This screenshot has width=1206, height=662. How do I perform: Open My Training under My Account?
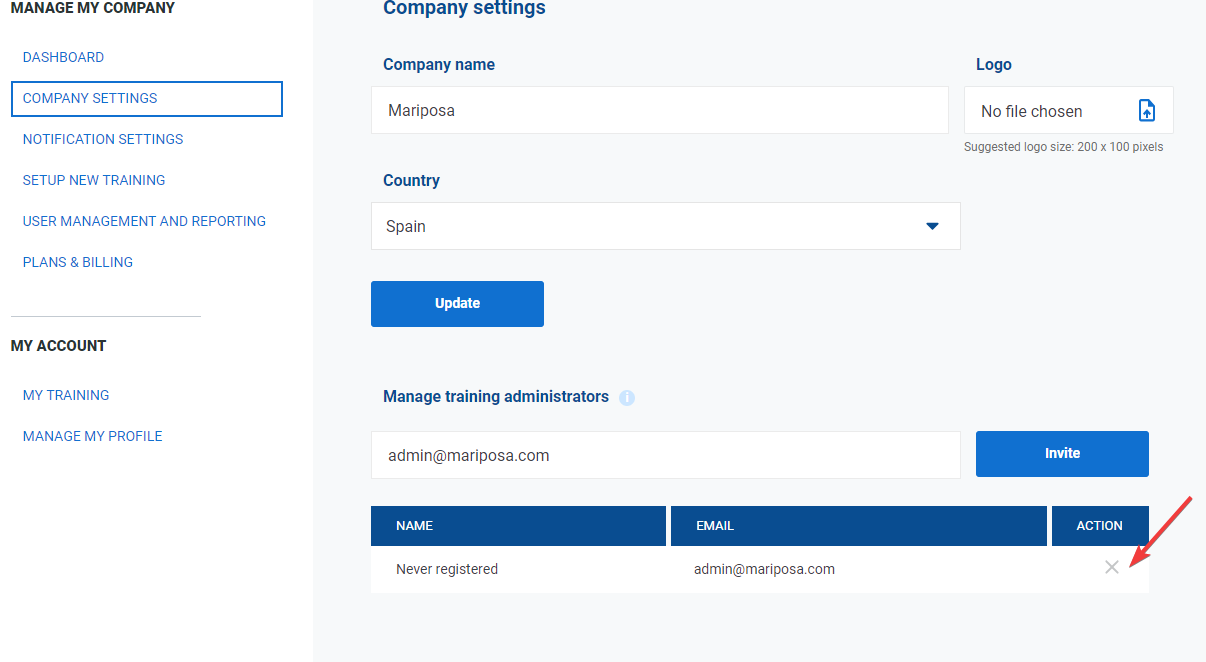click(66, 395)
